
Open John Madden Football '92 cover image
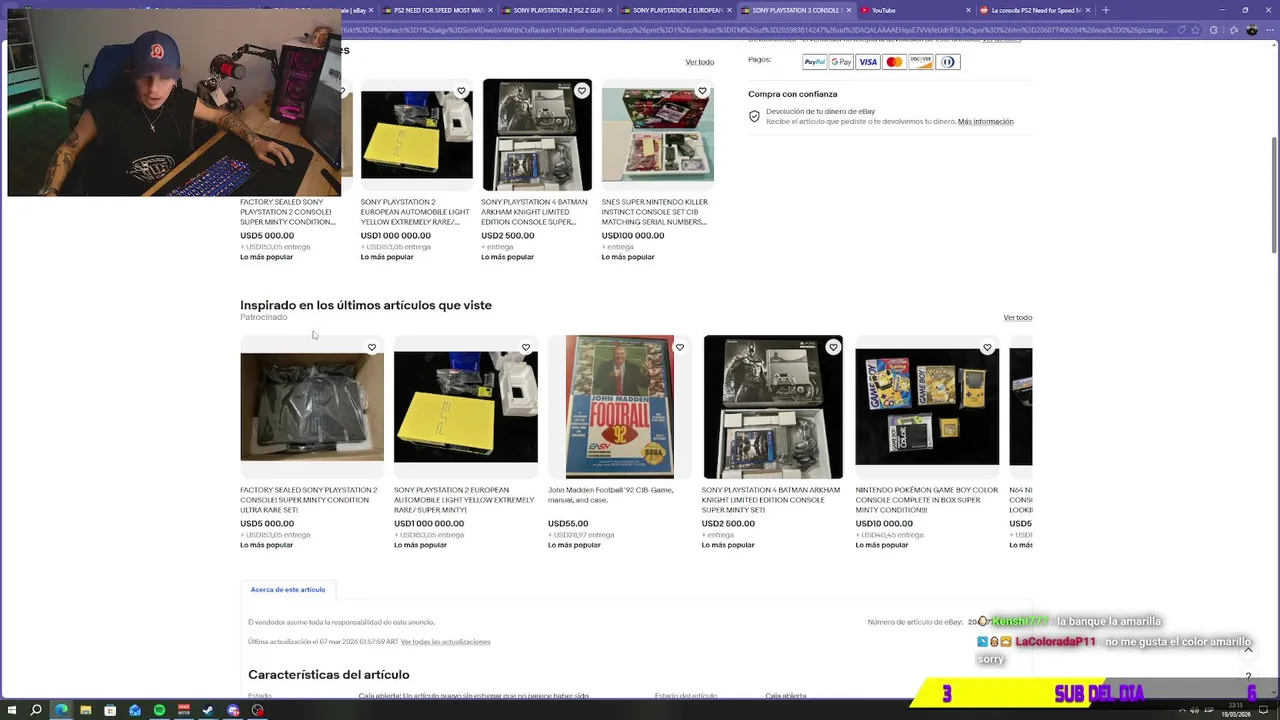[x=620, y=407]
